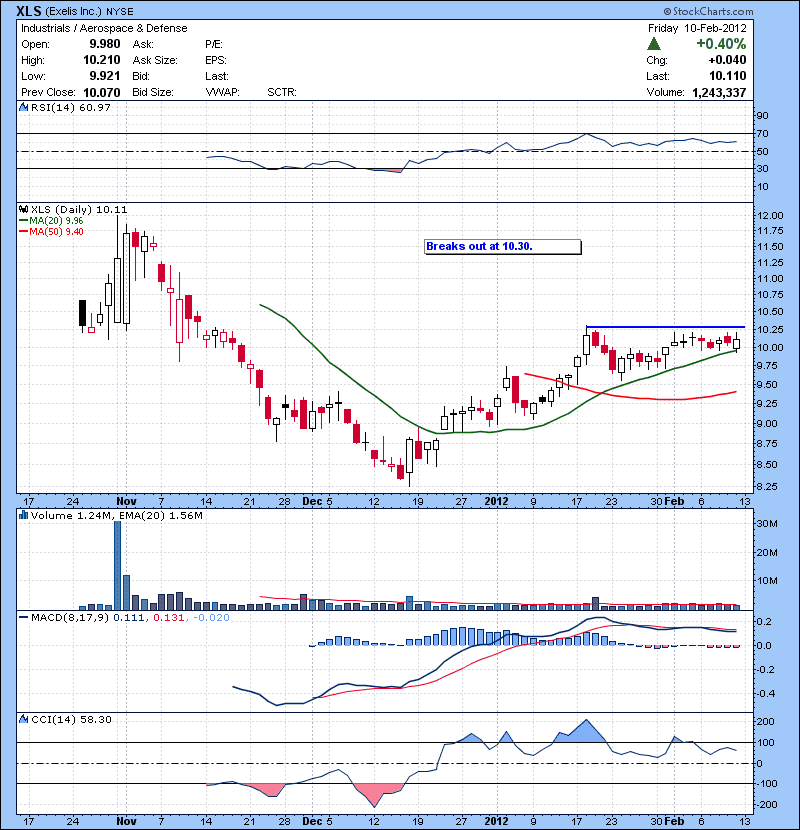Click the 'VWAP:' label
This screenshot has width=800, height=830.
(x=222, y=92)
